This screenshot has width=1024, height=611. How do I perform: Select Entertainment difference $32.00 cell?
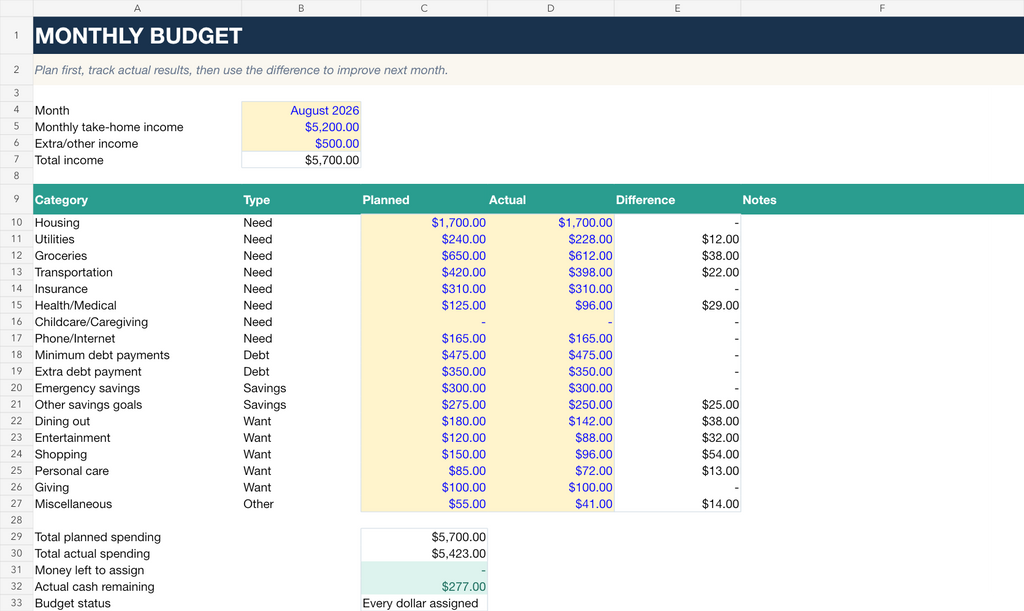pos(677,437)
